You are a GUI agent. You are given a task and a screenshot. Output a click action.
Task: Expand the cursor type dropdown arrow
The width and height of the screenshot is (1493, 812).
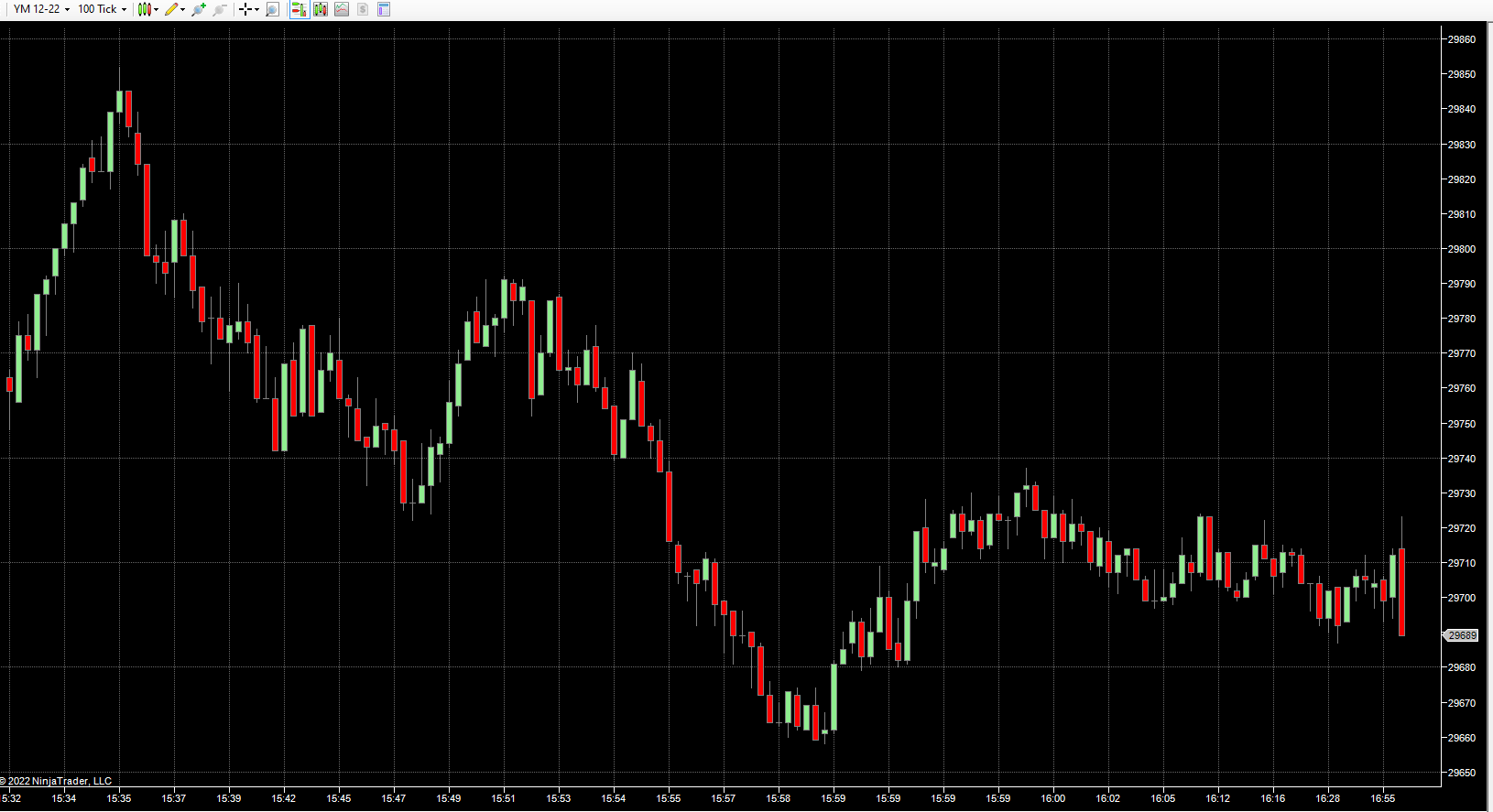256,9
